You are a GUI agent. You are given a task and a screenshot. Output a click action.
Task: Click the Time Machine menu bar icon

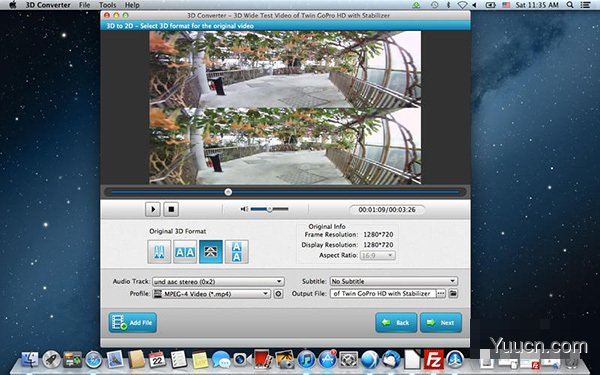coord(434,5)
